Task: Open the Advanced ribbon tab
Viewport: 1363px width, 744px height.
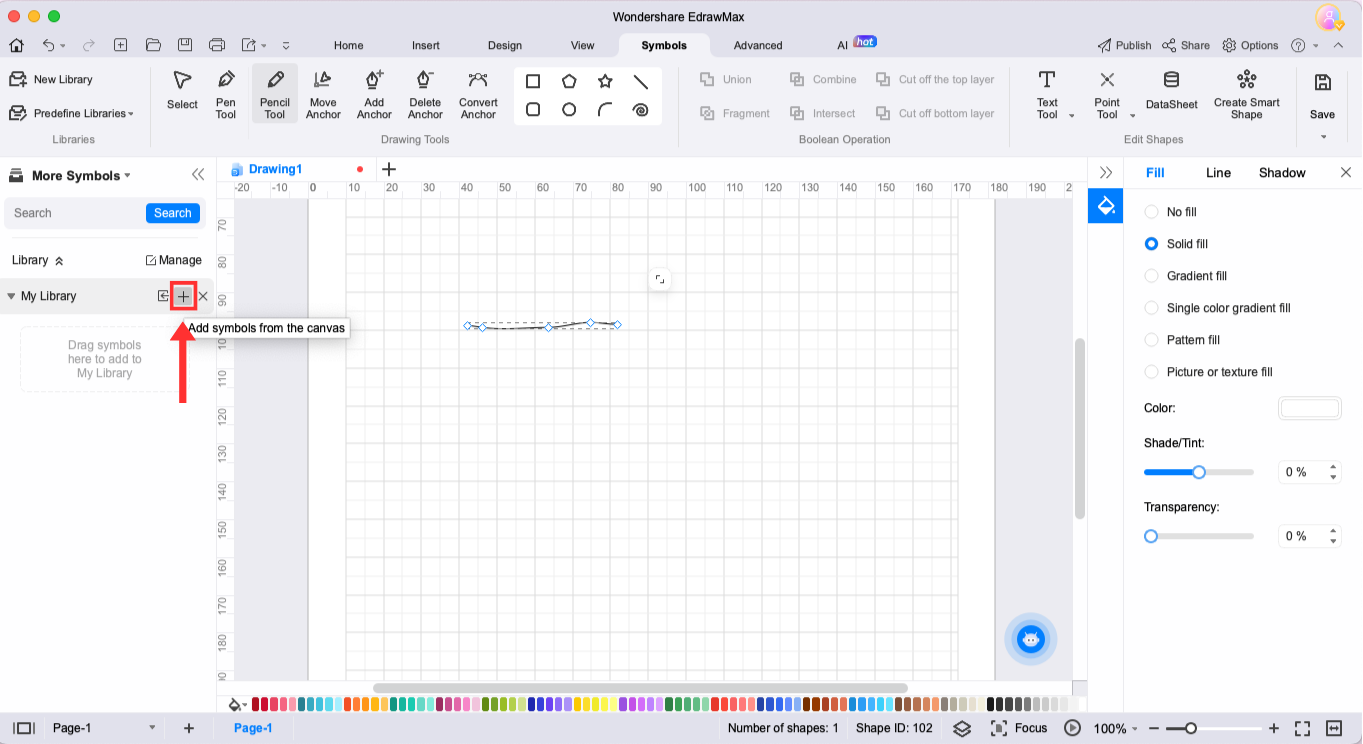Action: click(758, 45)
